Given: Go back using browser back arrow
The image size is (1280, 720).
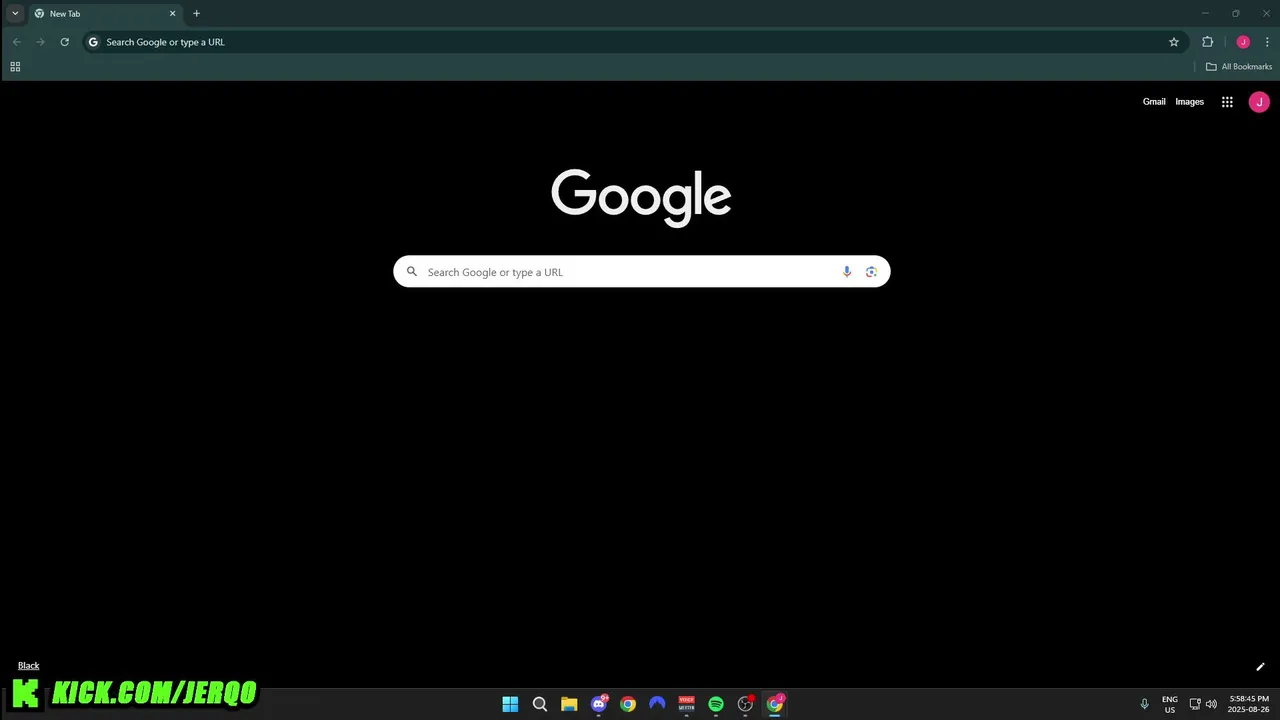Looking at the screenshot, I should 16,42.
